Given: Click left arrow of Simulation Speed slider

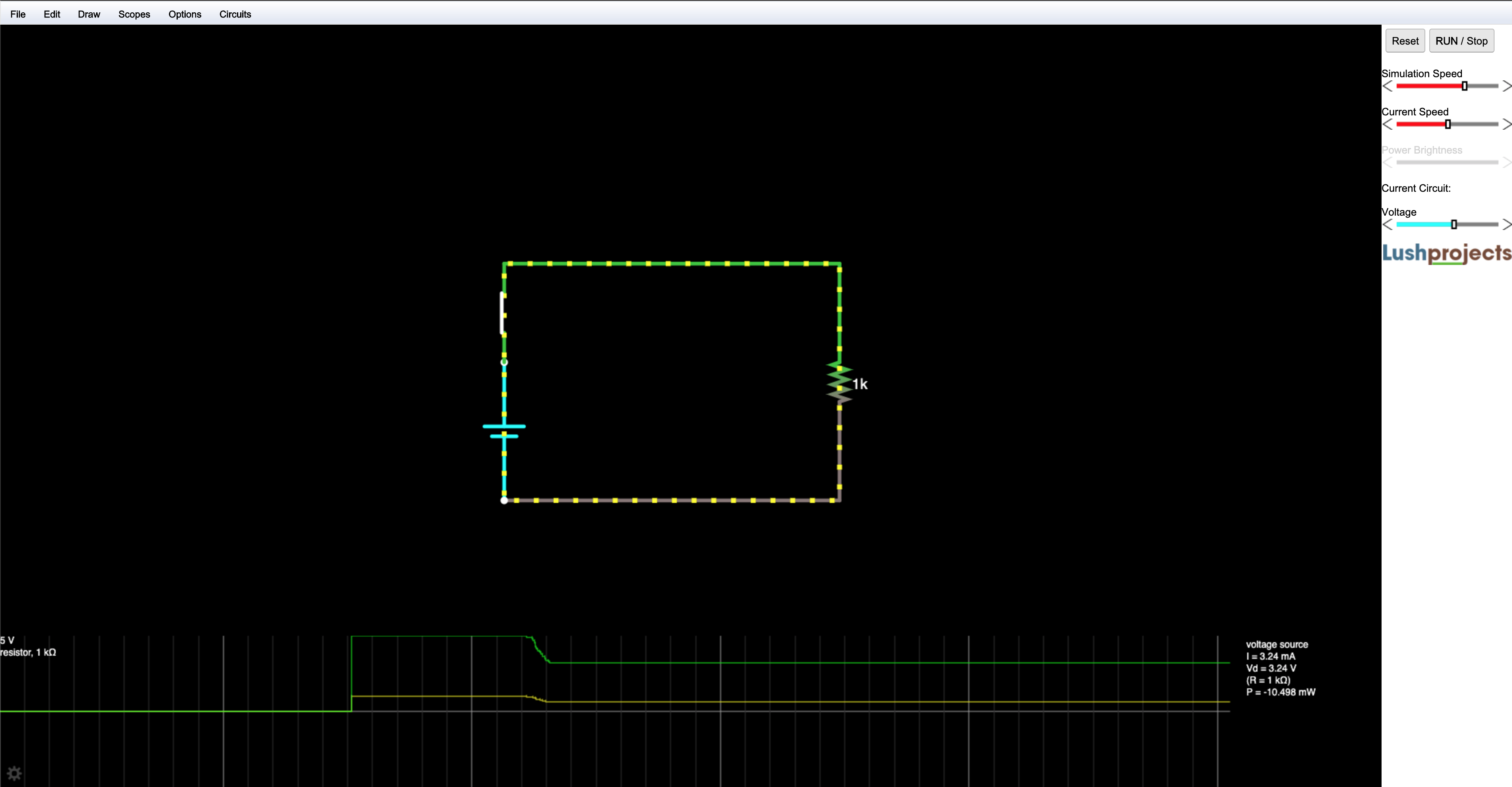Looking at the screenshot, I should (x=1388, y=86).
